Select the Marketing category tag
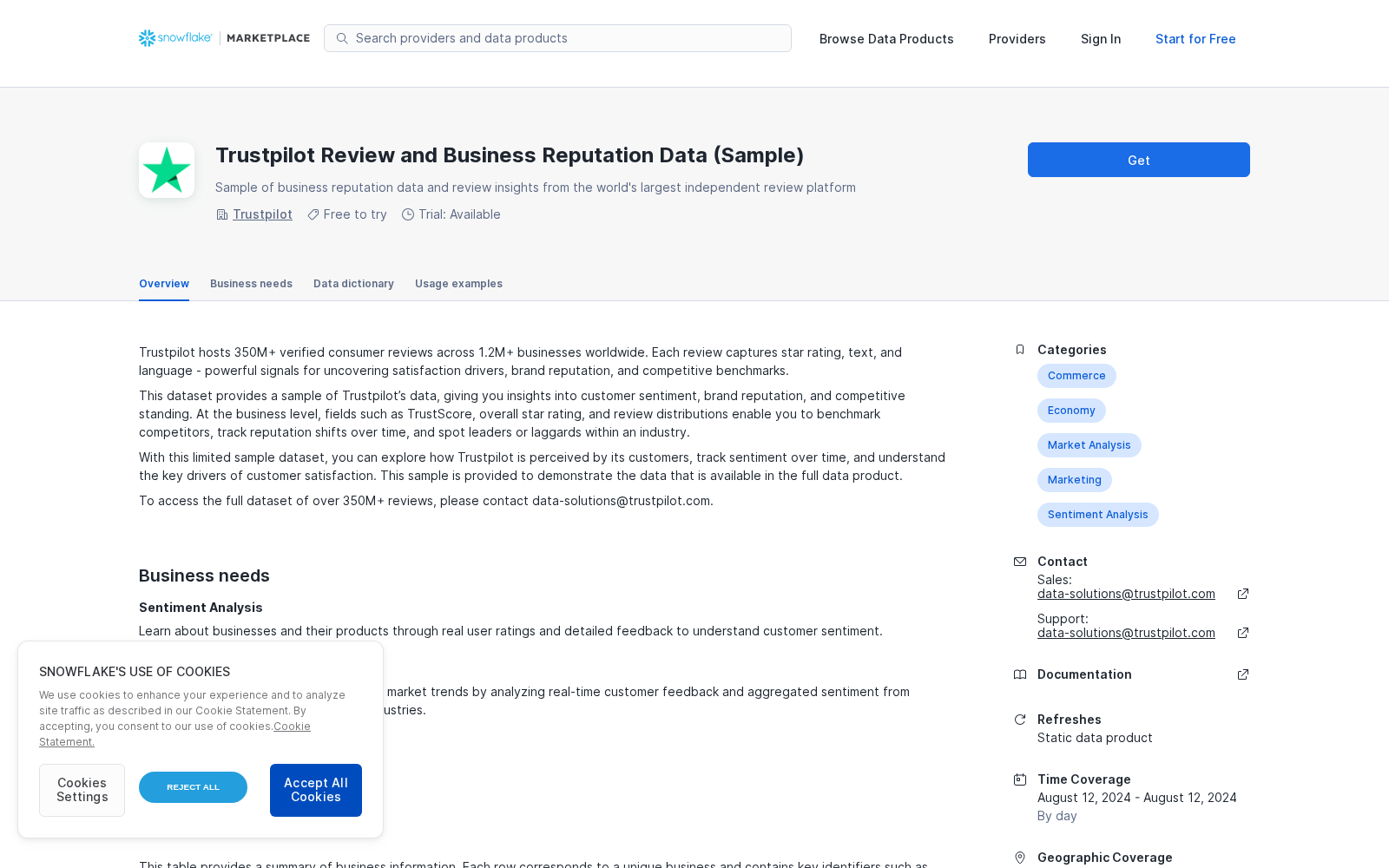 point(1074,480)
